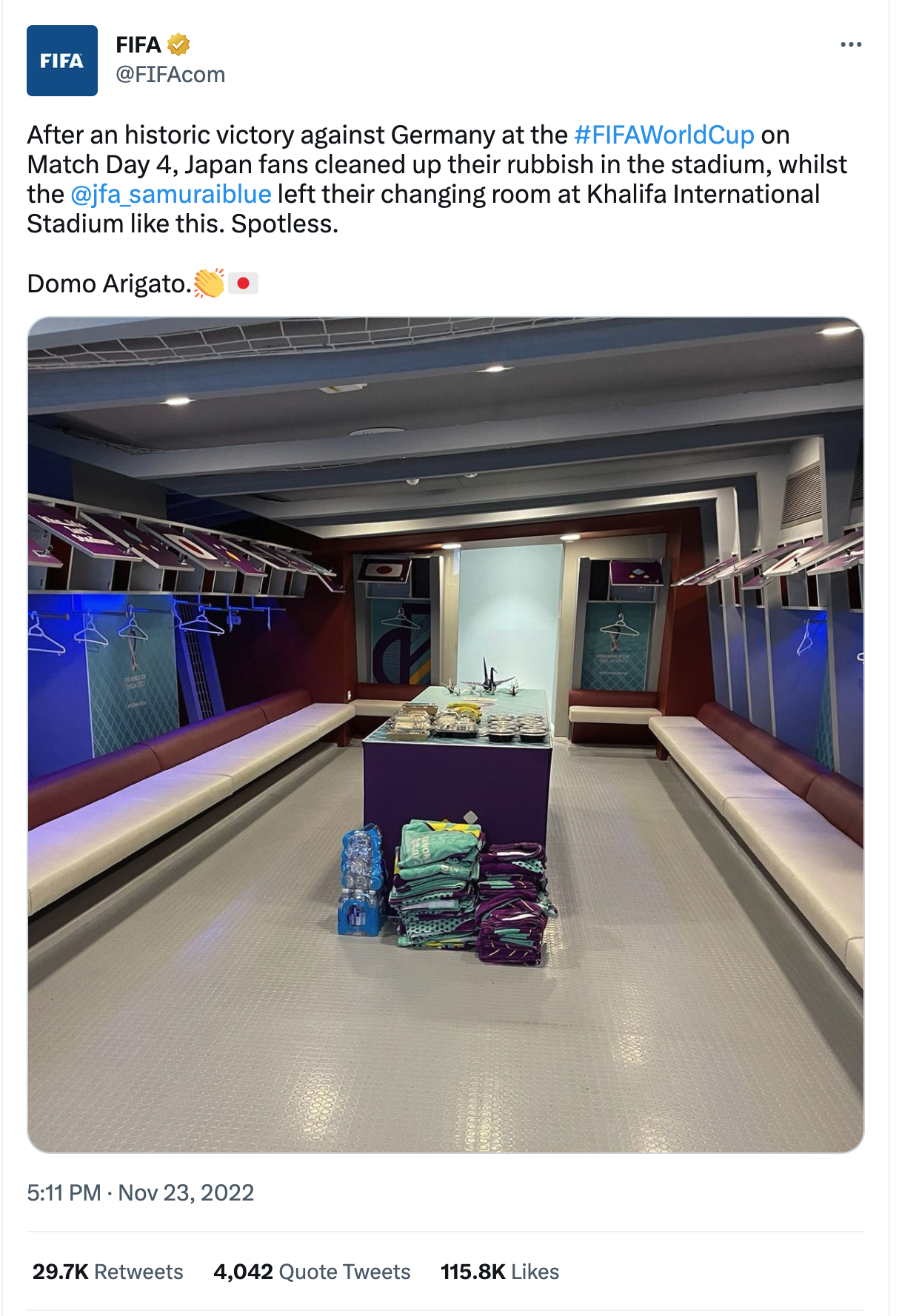Click the clapping hands emoji

point(209,283)
